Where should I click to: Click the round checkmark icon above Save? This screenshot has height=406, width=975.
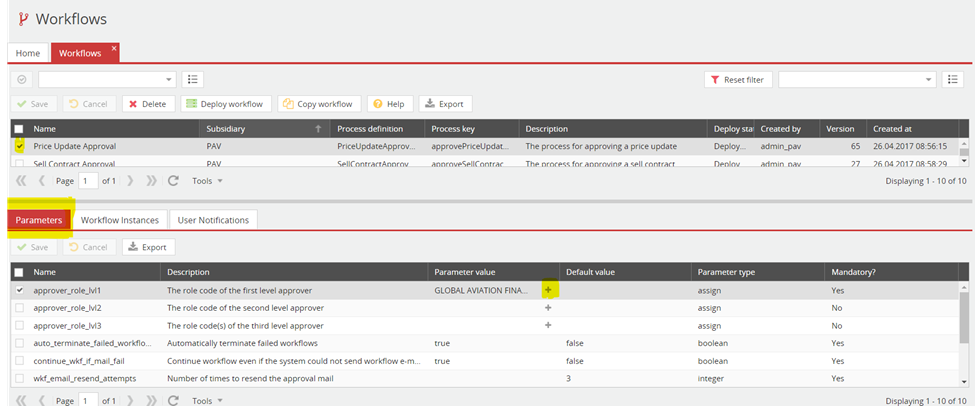[x=23, y=79]
